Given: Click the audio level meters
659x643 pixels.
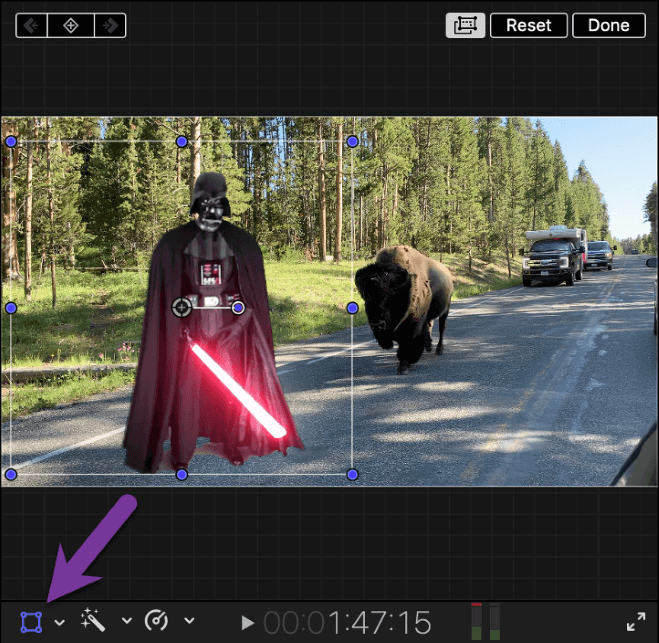Looking at the screenshot, I should [485, 621].
